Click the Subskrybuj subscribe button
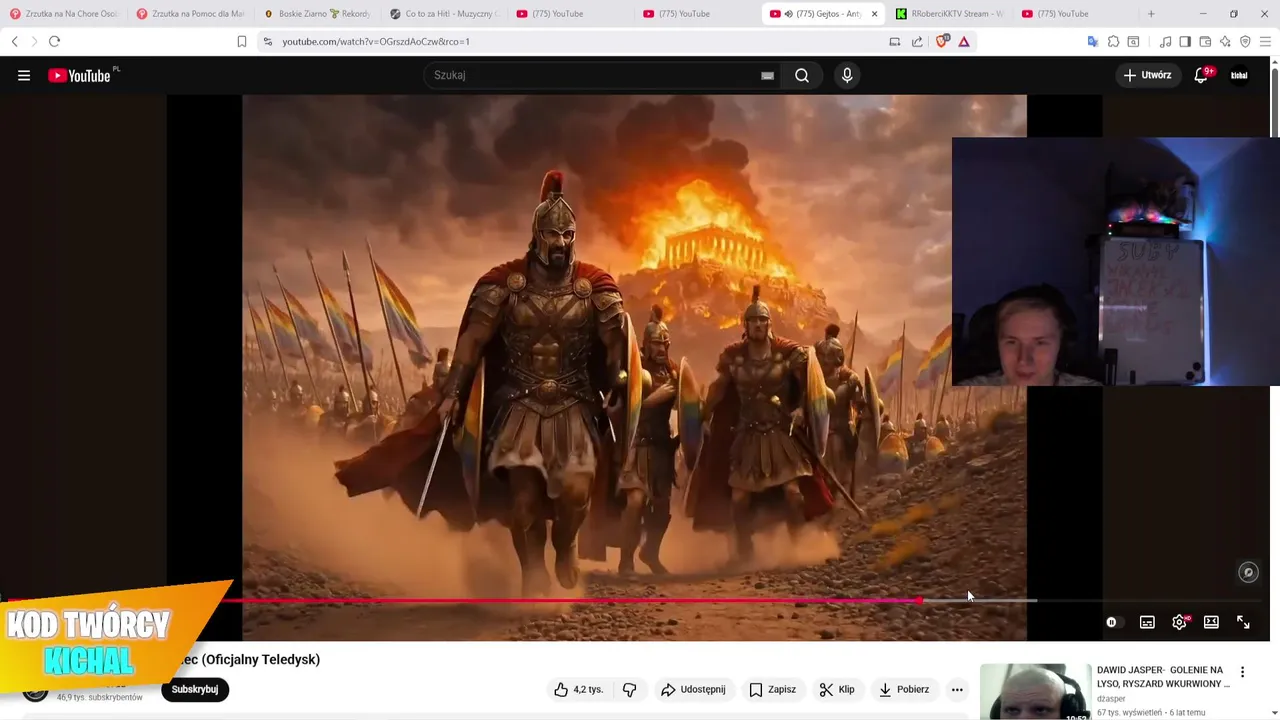 (195, 689)
